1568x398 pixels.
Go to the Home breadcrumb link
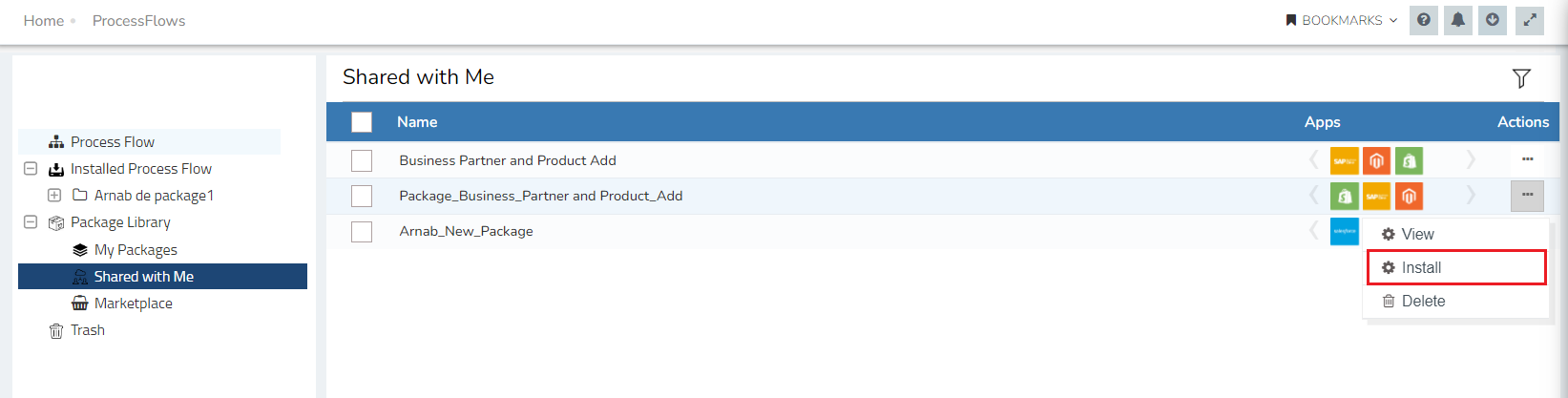pos(44,21)
